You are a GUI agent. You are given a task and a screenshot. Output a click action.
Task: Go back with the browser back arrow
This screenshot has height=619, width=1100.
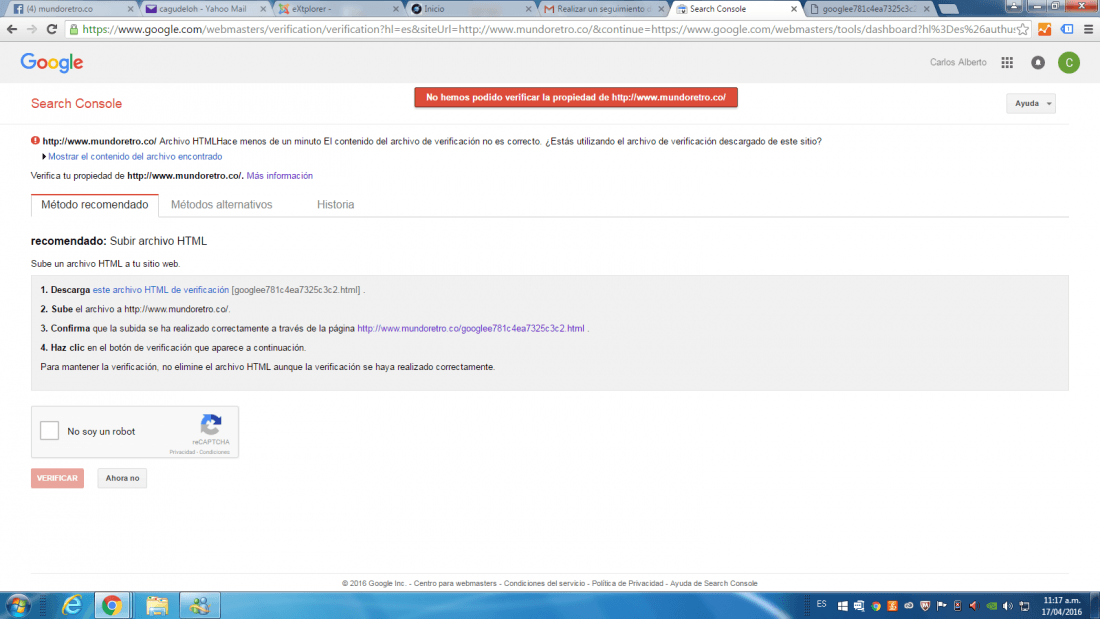tap(12, 29)
